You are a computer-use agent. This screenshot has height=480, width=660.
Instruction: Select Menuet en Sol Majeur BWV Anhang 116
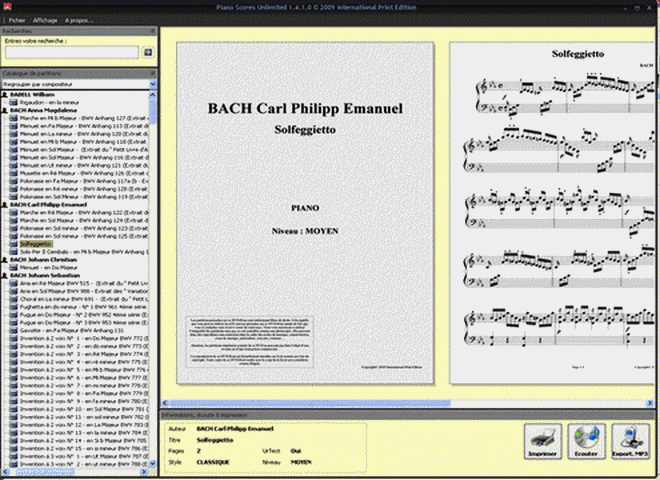84,157
